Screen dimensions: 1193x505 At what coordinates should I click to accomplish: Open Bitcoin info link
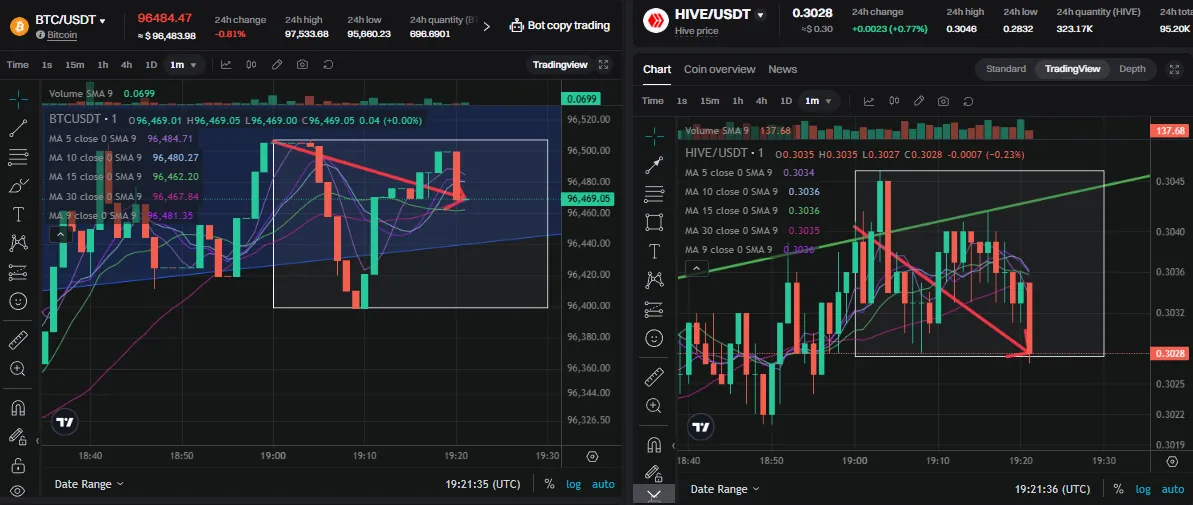56,35
